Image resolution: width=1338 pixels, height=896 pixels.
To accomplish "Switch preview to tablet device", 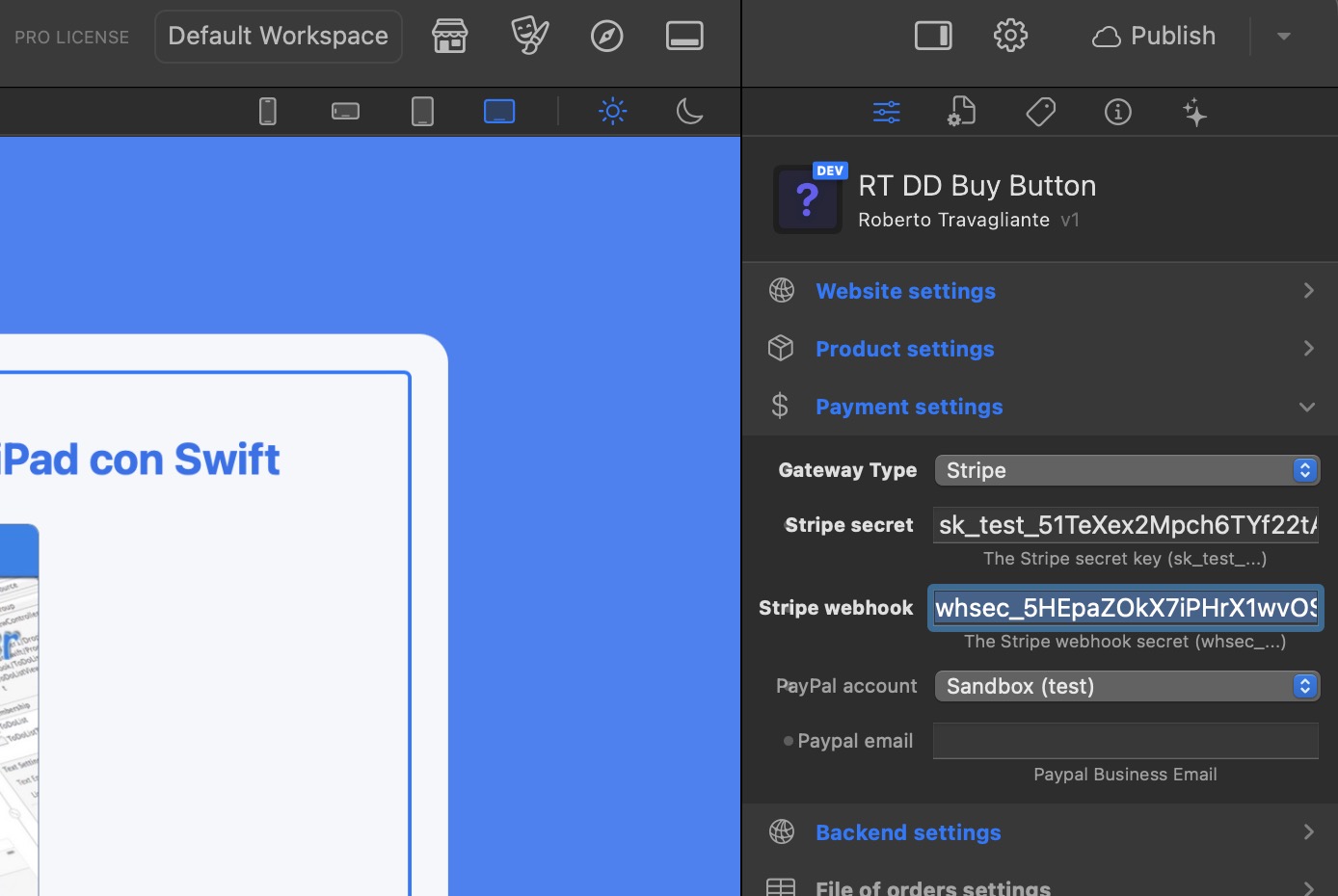I will pyautogui.click(x=422, y=112).
